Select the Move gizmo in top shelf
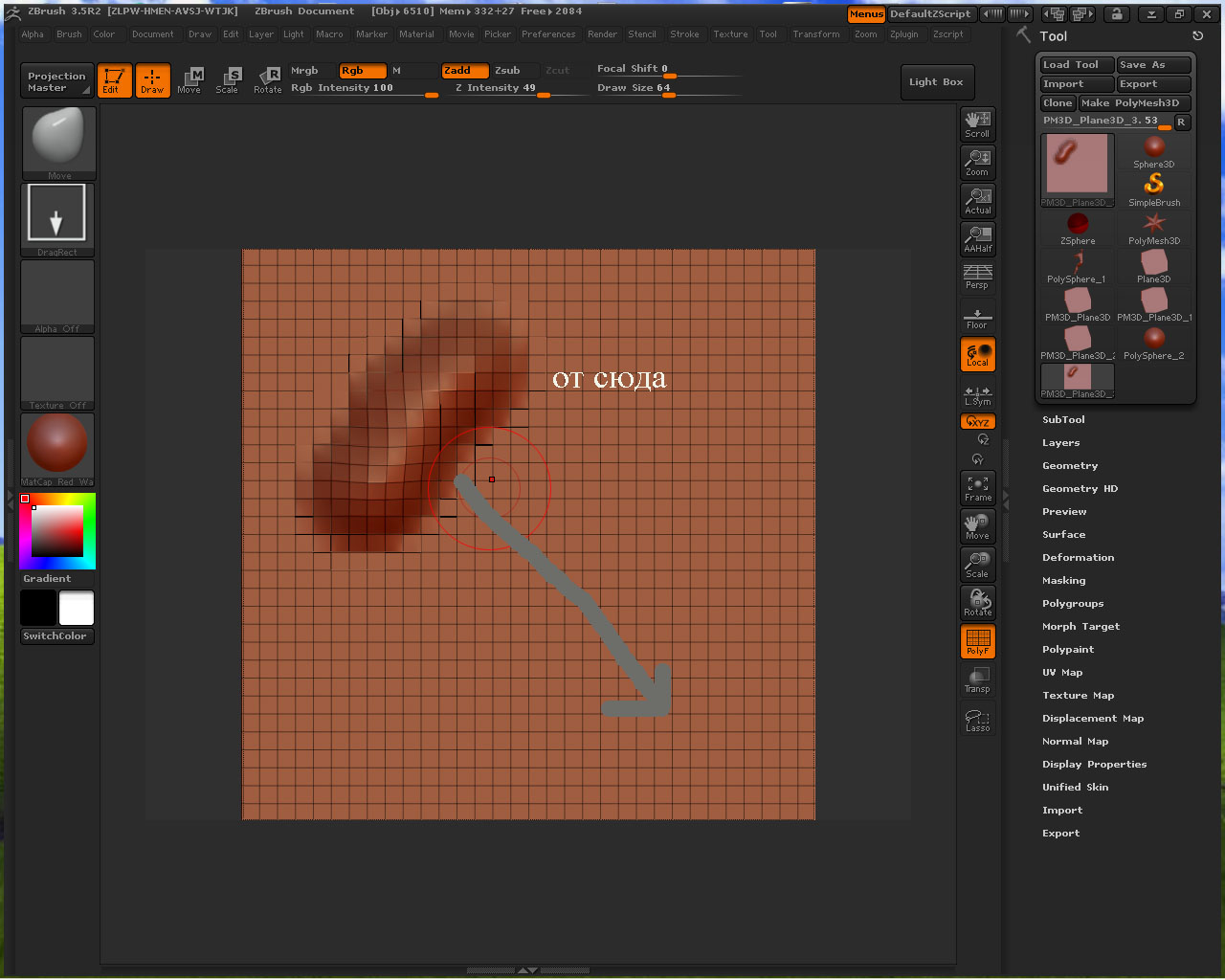Viewport: 1225px width, 980px height. click(x=189, y=80)
